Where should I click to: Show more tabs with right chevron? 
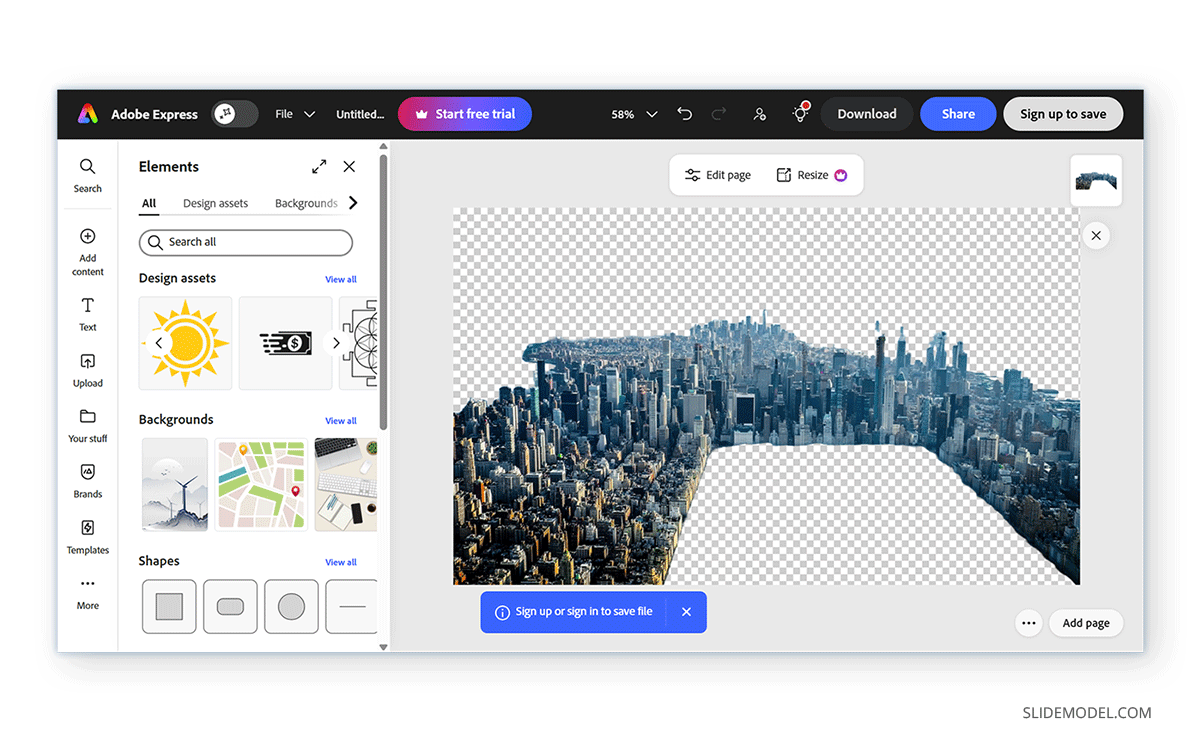(353, 203)
